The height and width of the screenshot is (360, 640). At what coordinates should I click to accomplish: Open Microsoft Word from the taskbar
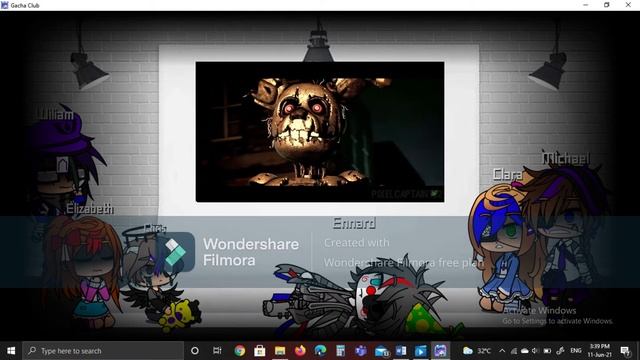point(401,351)
